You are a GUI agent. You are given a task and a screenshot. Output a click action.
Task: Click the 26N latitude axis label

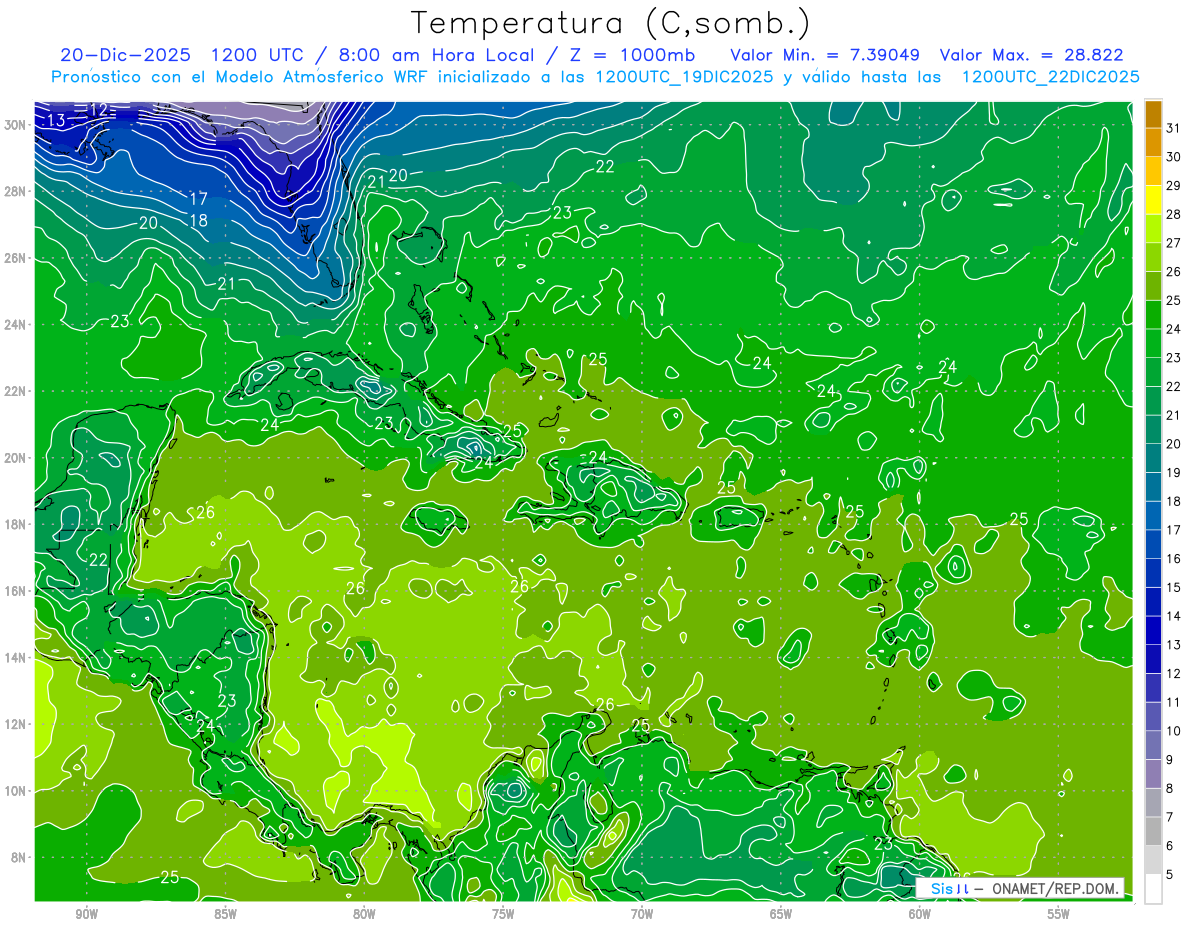click(14, 258)
